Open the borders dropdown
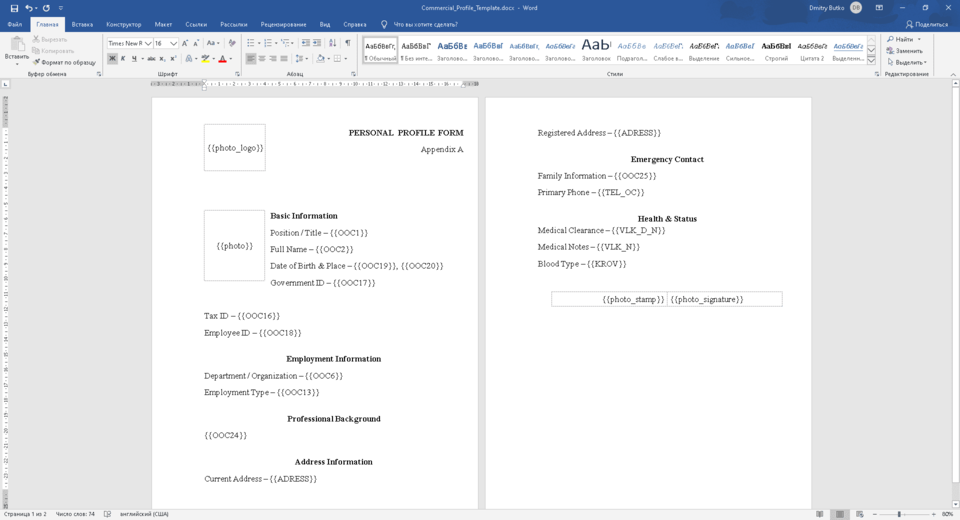Image resolution: width=960 pixels, height=520 pixels. pos(345,59)
